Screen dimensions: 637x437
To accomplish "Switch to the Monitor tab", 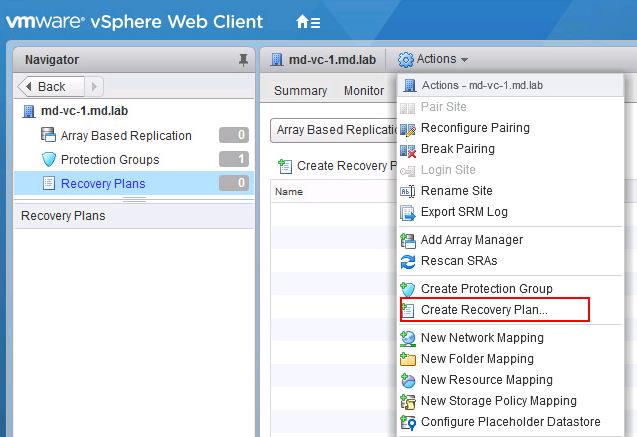I will tap(364, 91).
